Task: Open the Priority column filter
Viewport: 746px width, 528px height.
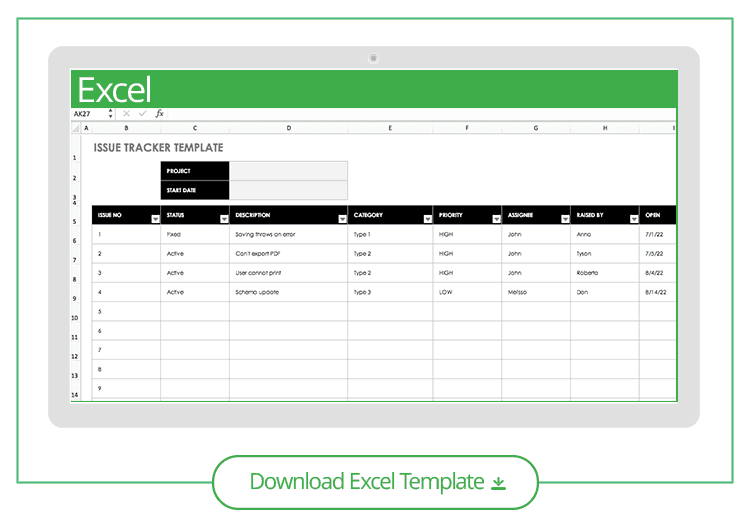Action: [x=496, y=219]
